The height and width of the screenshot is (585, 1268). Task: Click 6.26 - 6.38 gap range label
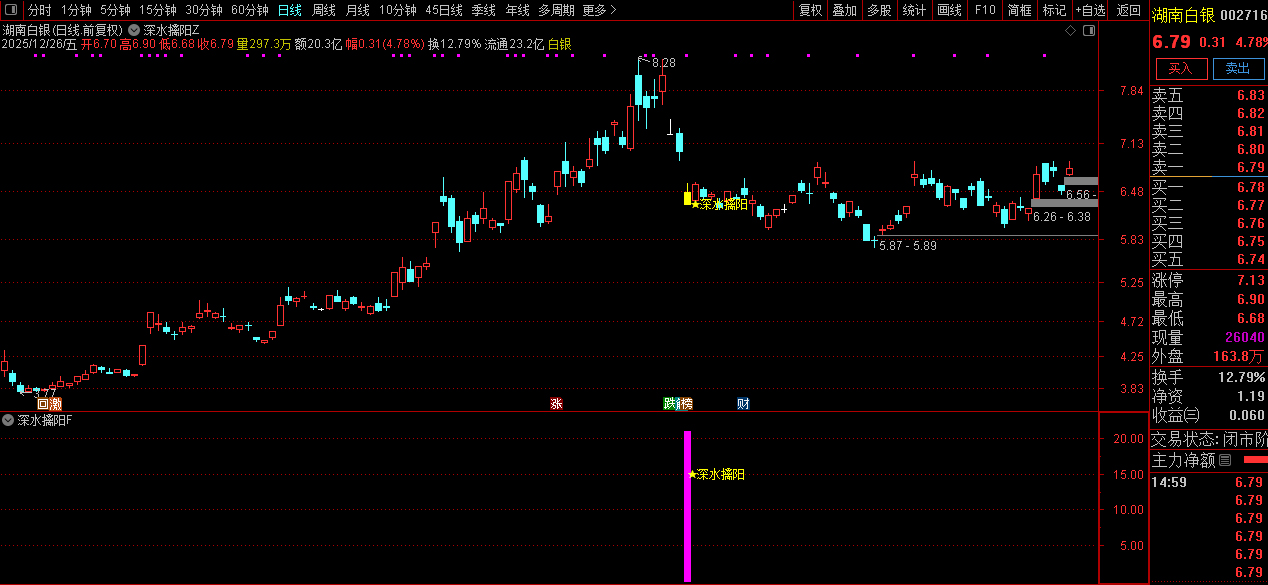(1062, 217)
